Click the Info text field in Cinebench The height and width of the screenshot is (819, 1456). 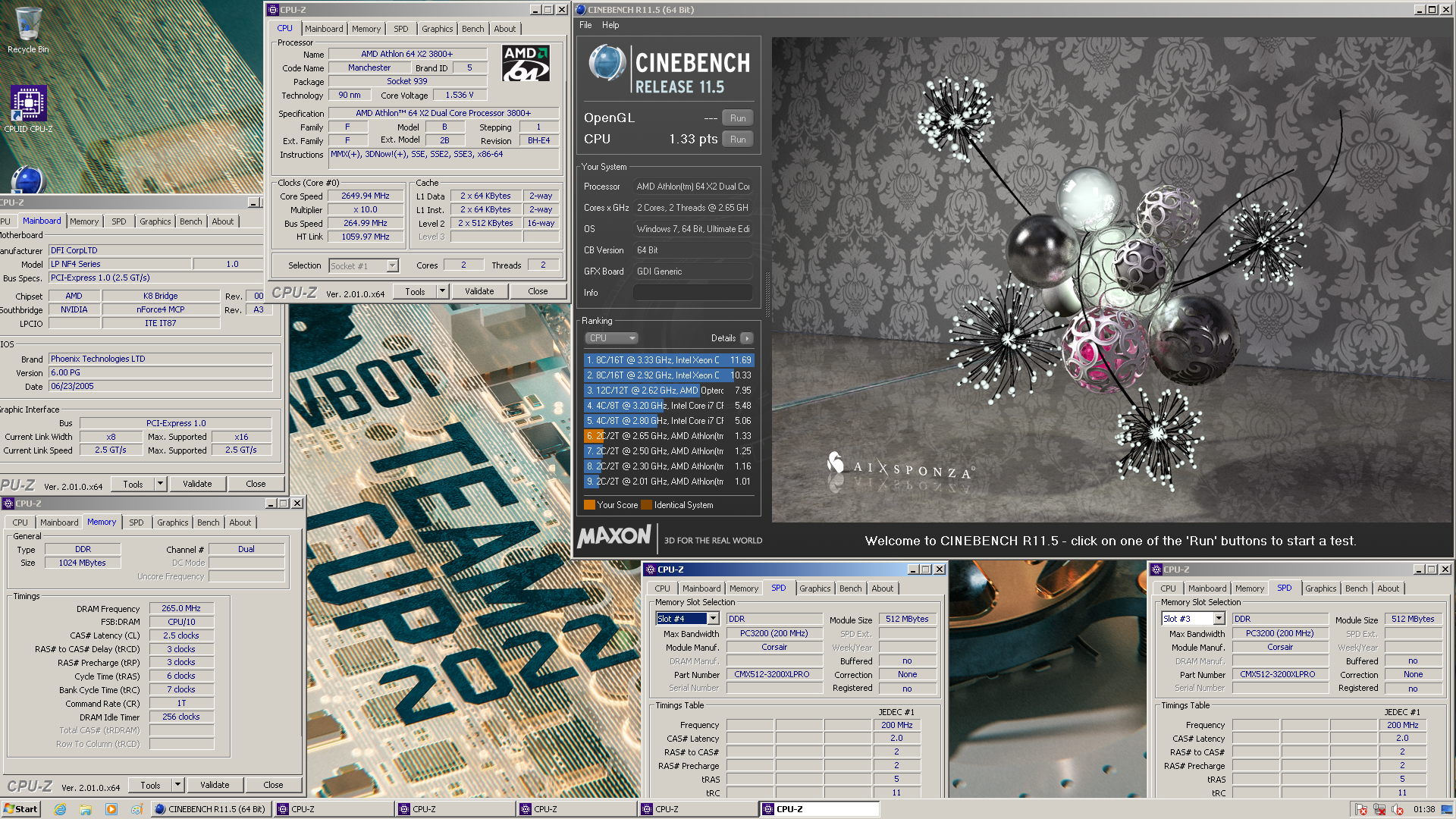[692, 293]
